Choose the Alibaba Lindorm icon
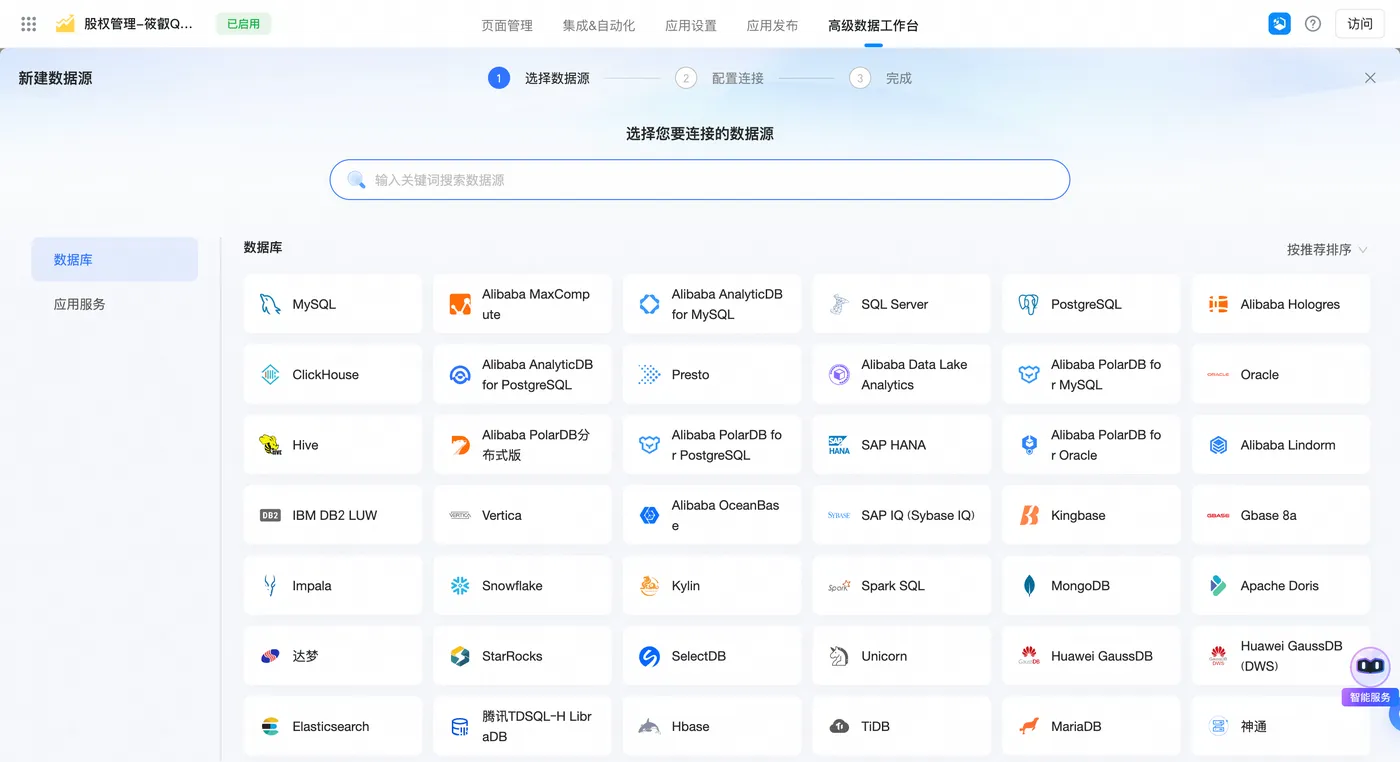Viewport: 1400px width, 762px height. tap(1218, 445)
